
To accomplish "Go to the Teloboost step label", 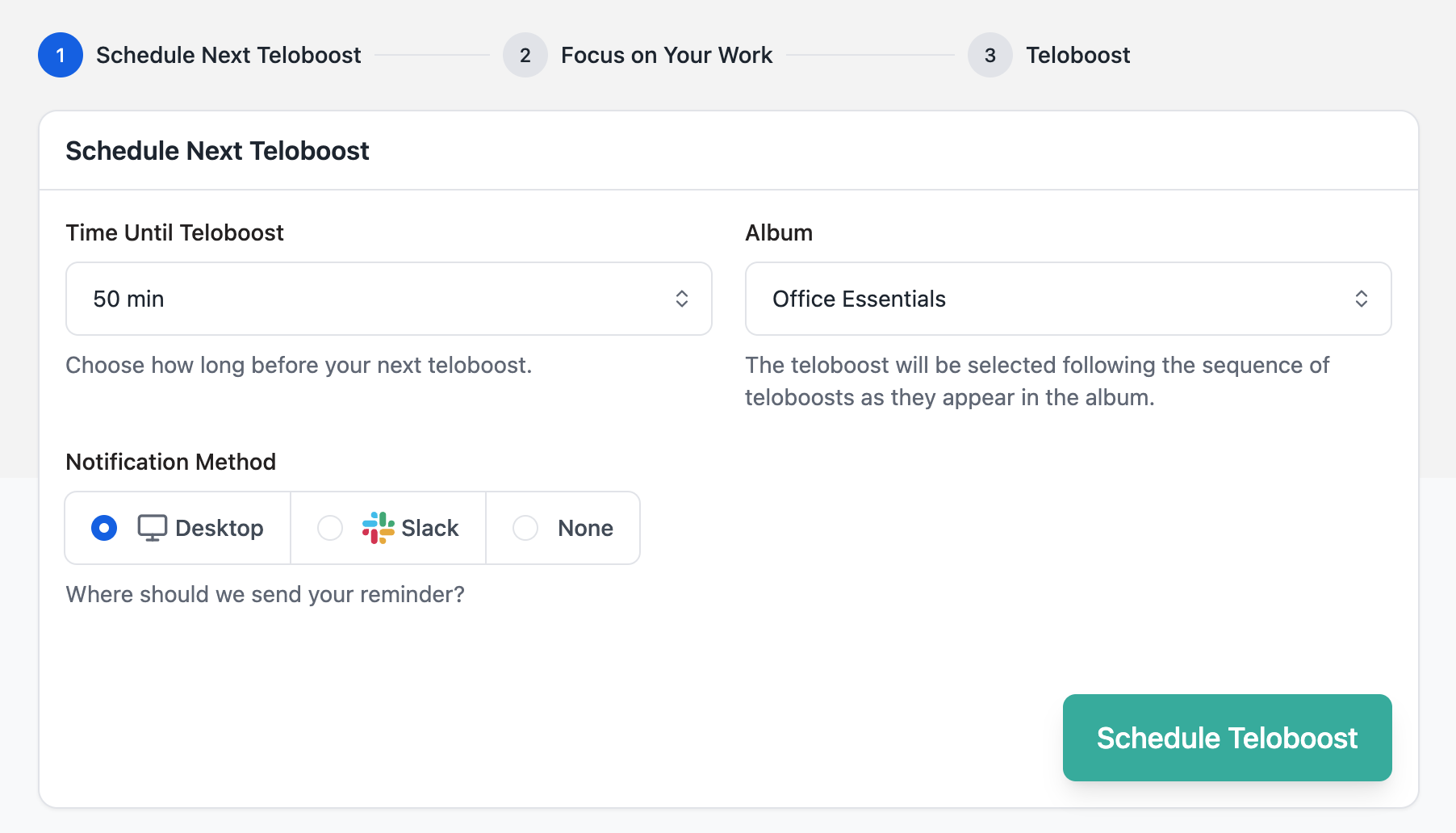I will pos(1077,55).
